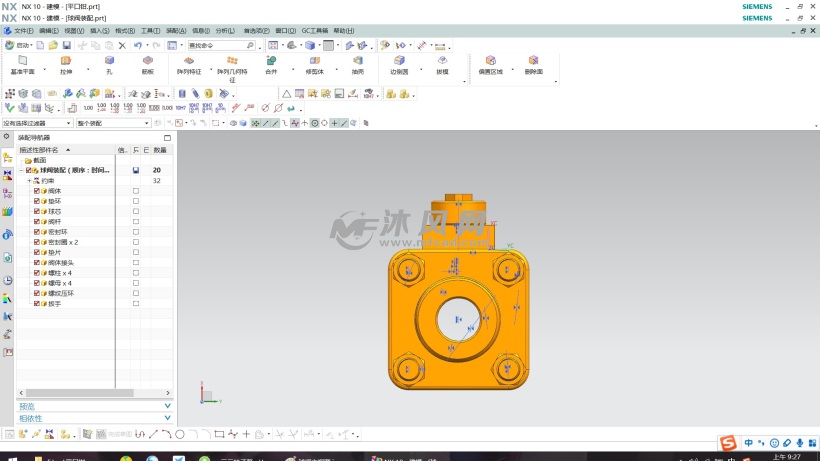Click the Sogou input method S icon

(x=727, y=443)
